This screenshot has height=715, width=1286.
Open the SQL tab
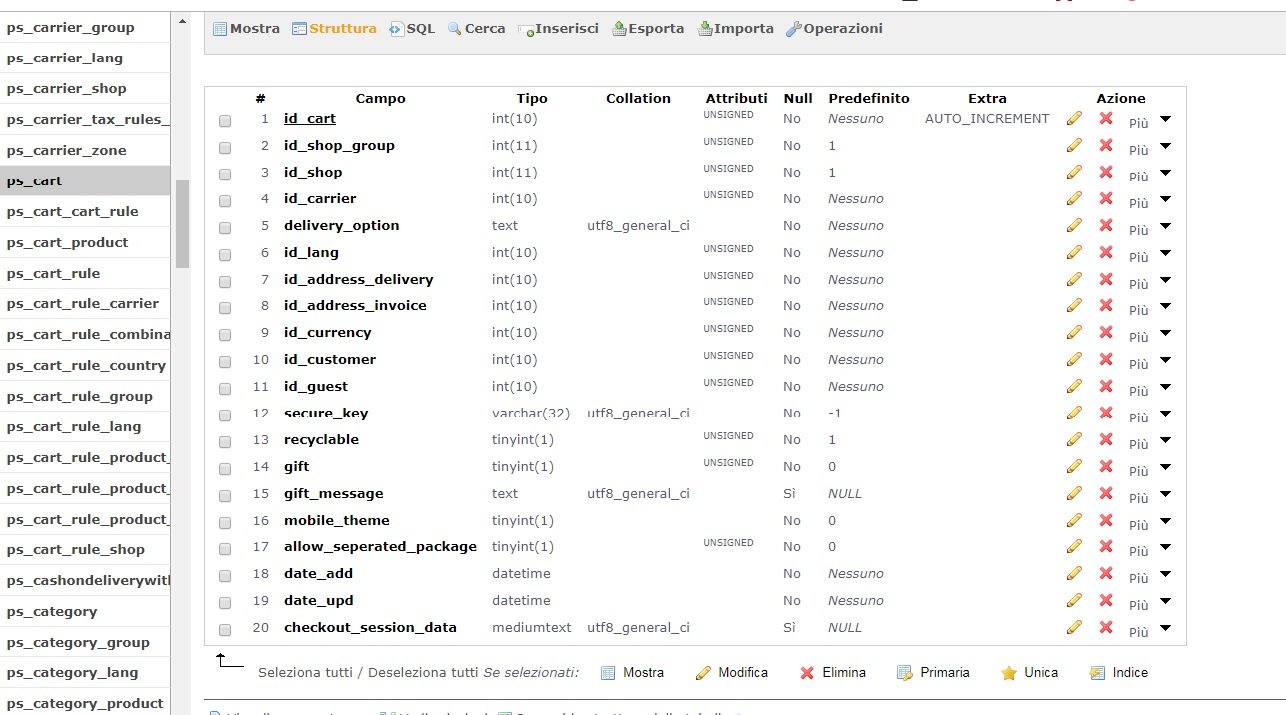click(x=412, y=29)
